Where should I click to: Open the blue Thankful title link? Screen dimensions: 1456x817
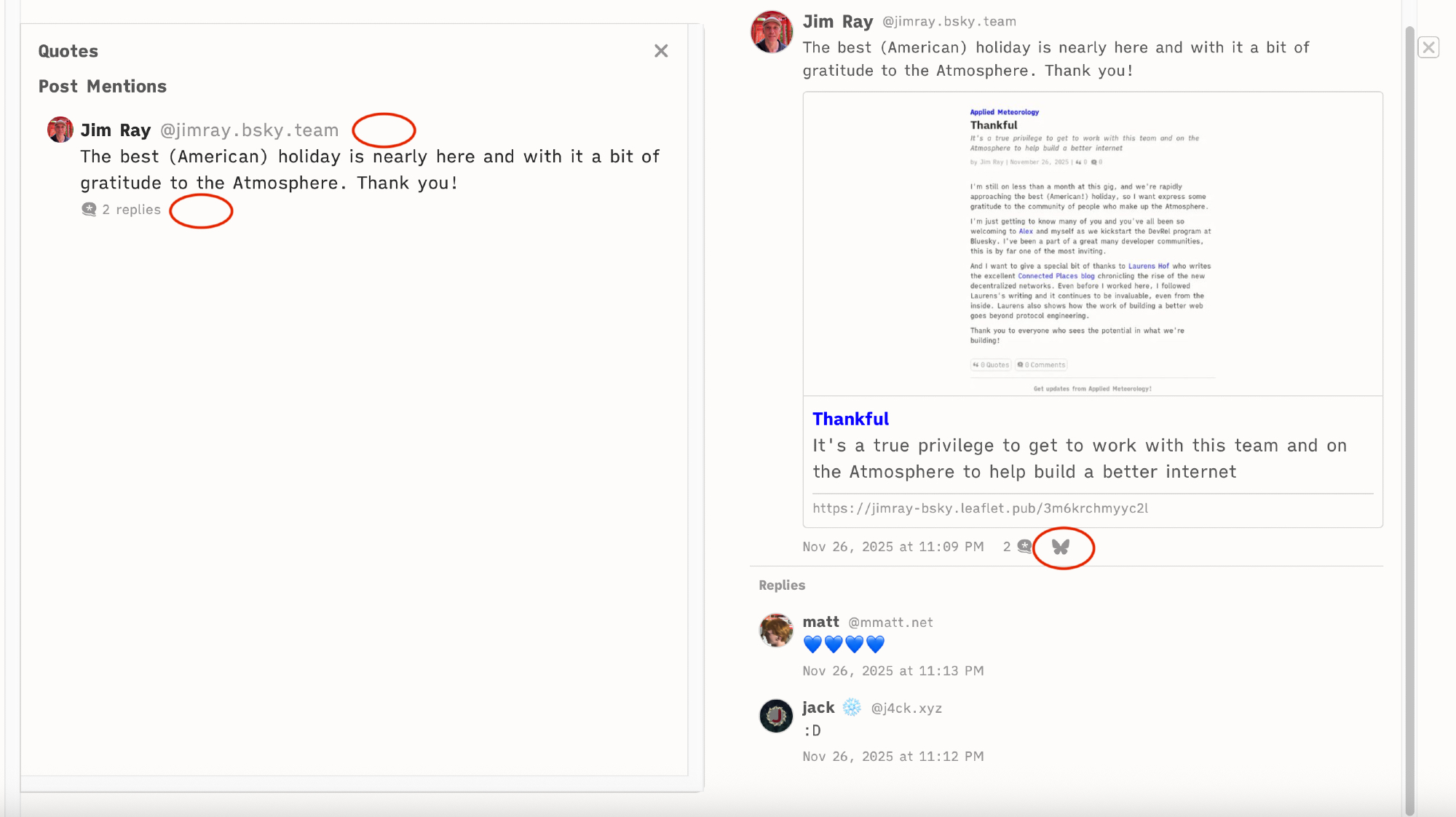click(850, 419)
